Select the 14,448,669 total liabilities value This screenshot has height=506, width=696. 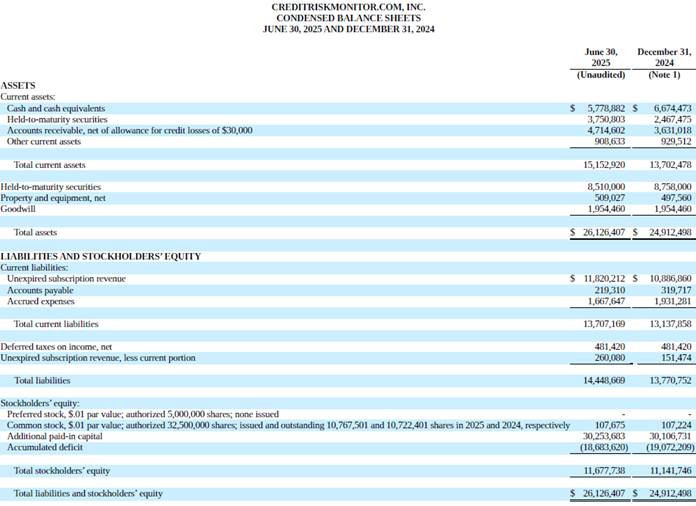coord(604,380)
